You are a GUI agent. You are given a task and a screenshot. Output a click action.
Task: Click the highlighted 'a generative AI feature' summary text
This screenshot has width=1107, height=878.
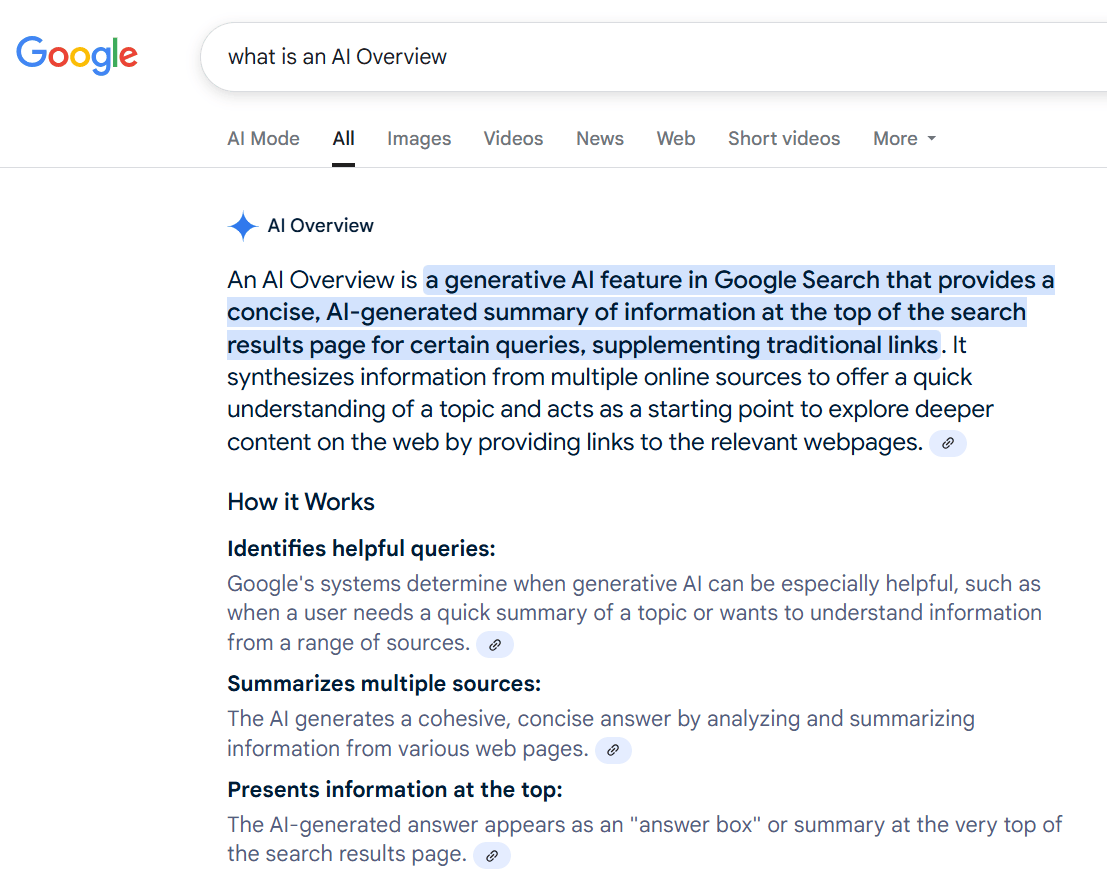tap(640, 312)
